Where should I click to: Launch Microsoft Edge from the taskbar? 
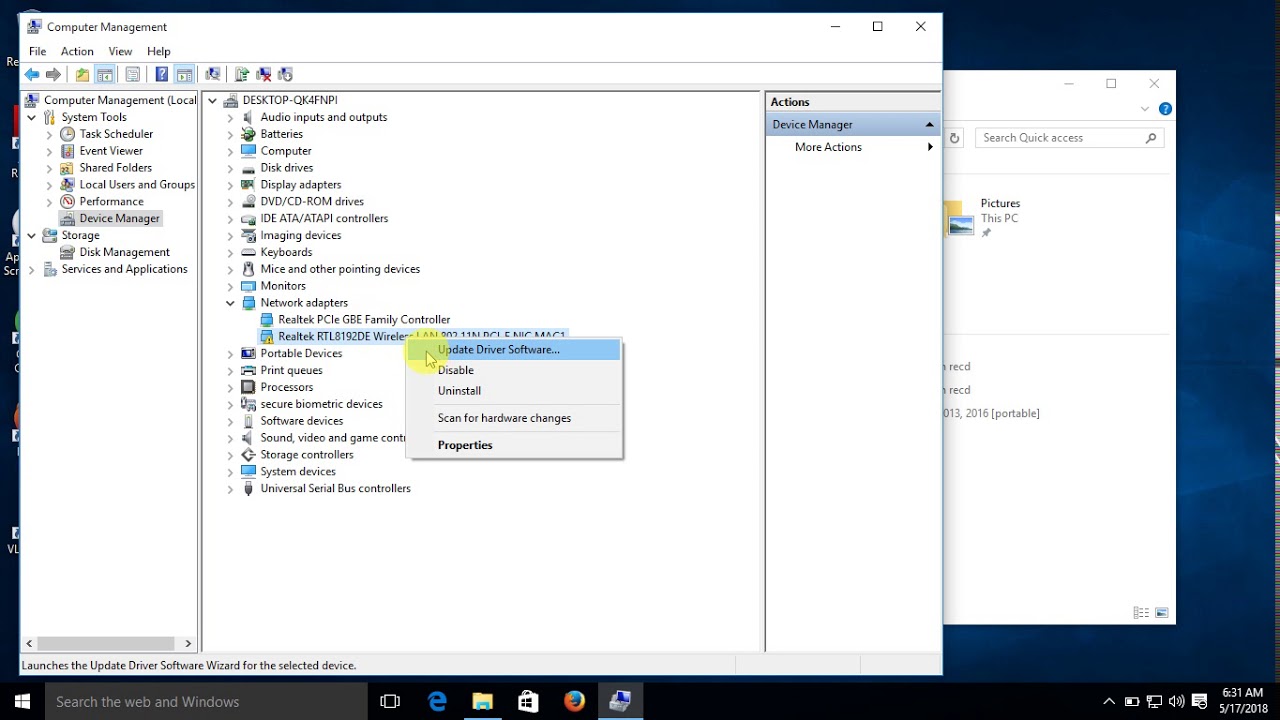(x=437, y=702)
